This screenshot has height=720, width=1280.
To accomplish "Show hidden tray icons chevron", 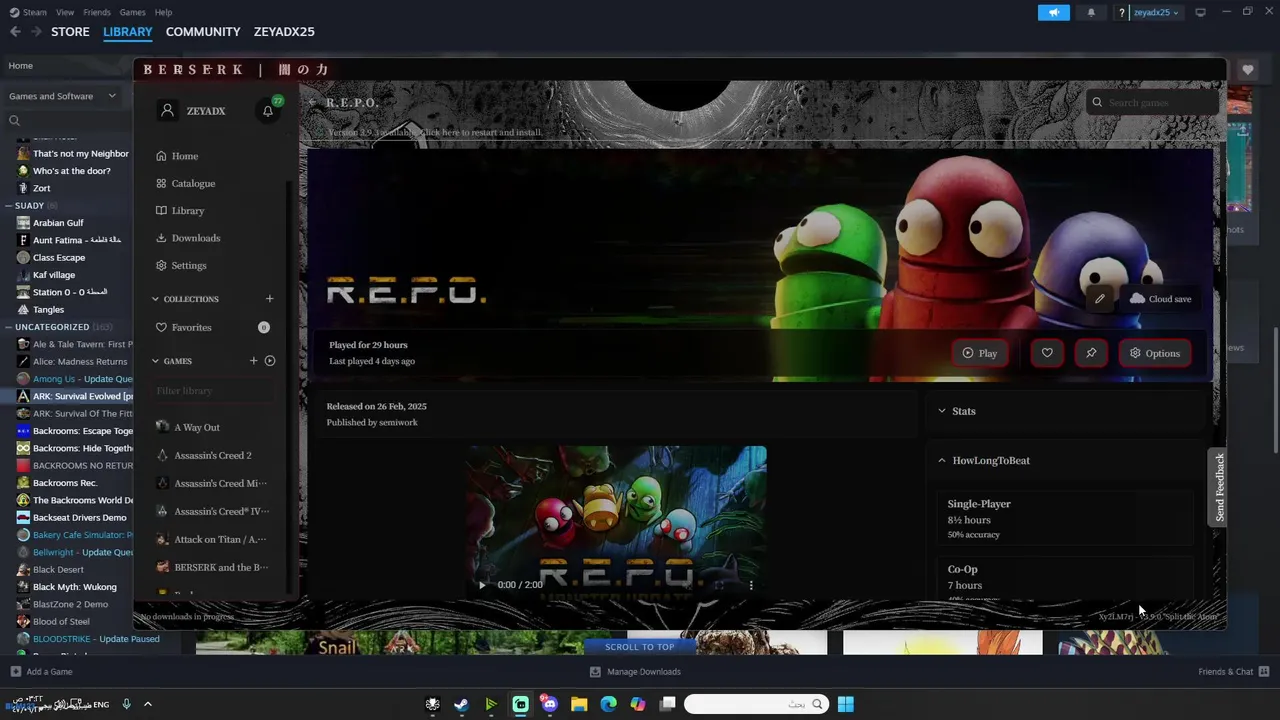I will (147, 704).
